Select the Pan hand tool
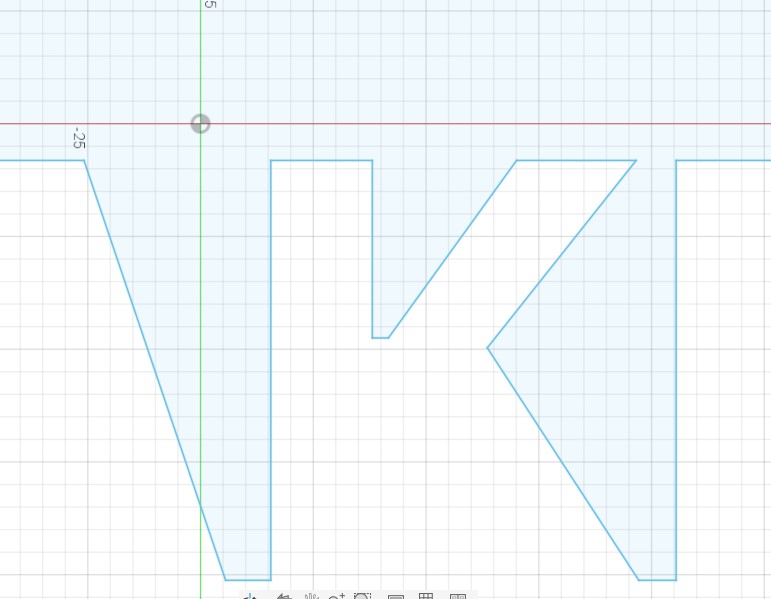Viewport: 771px width, 599px height. pos(311,596)
